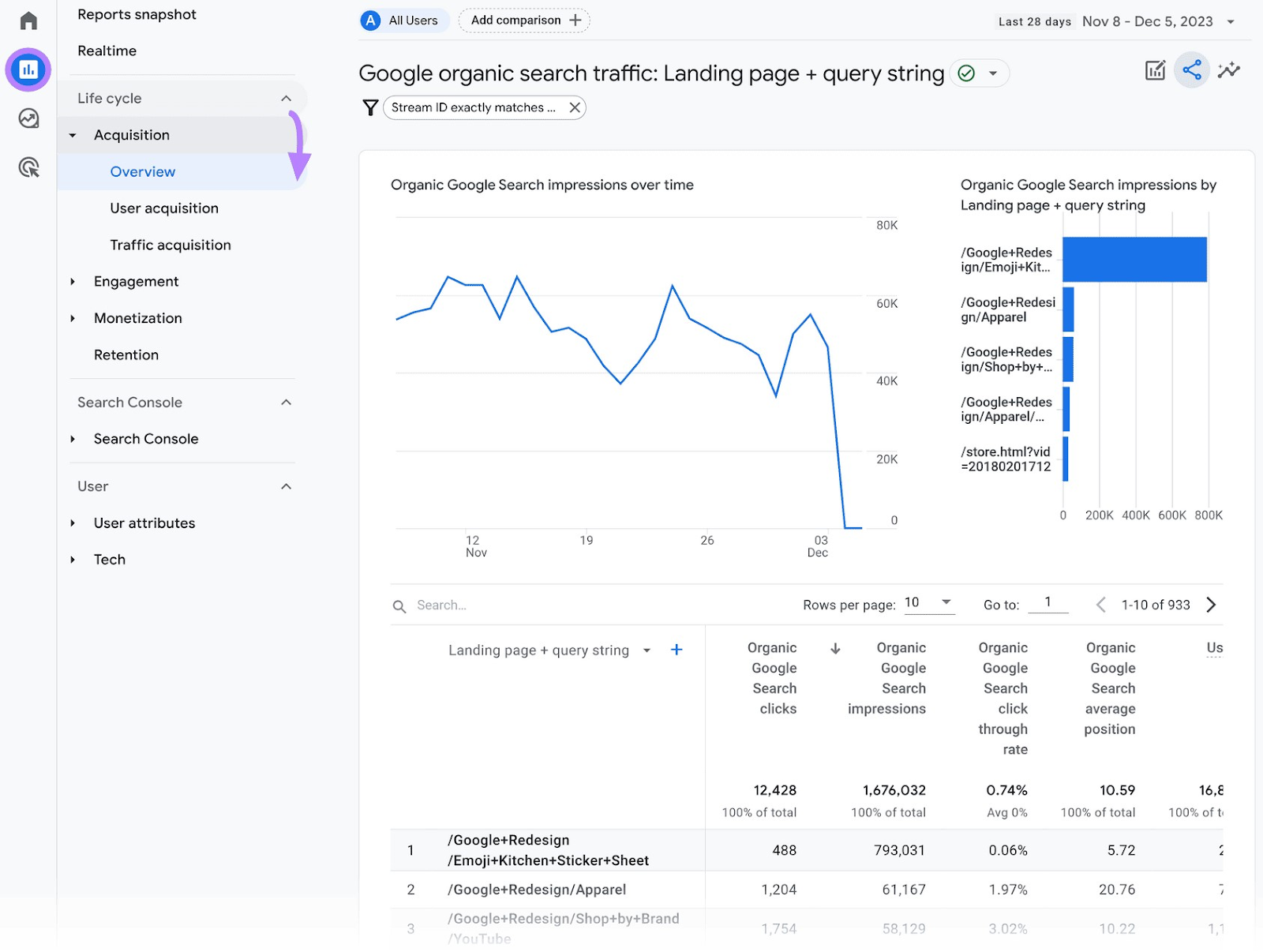Click the Emoji+Kit bar in the chart
Image resolution: width=1263 pixels, height=952 pixels.
(x=1134, y=260)
